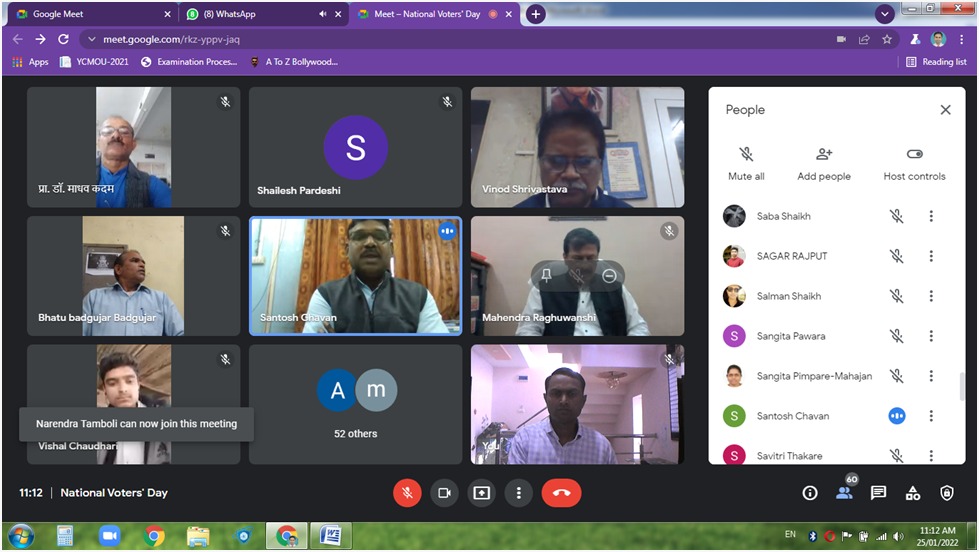Click Mute all in People panel
The image size is (979, 552).
click(746, 164)
